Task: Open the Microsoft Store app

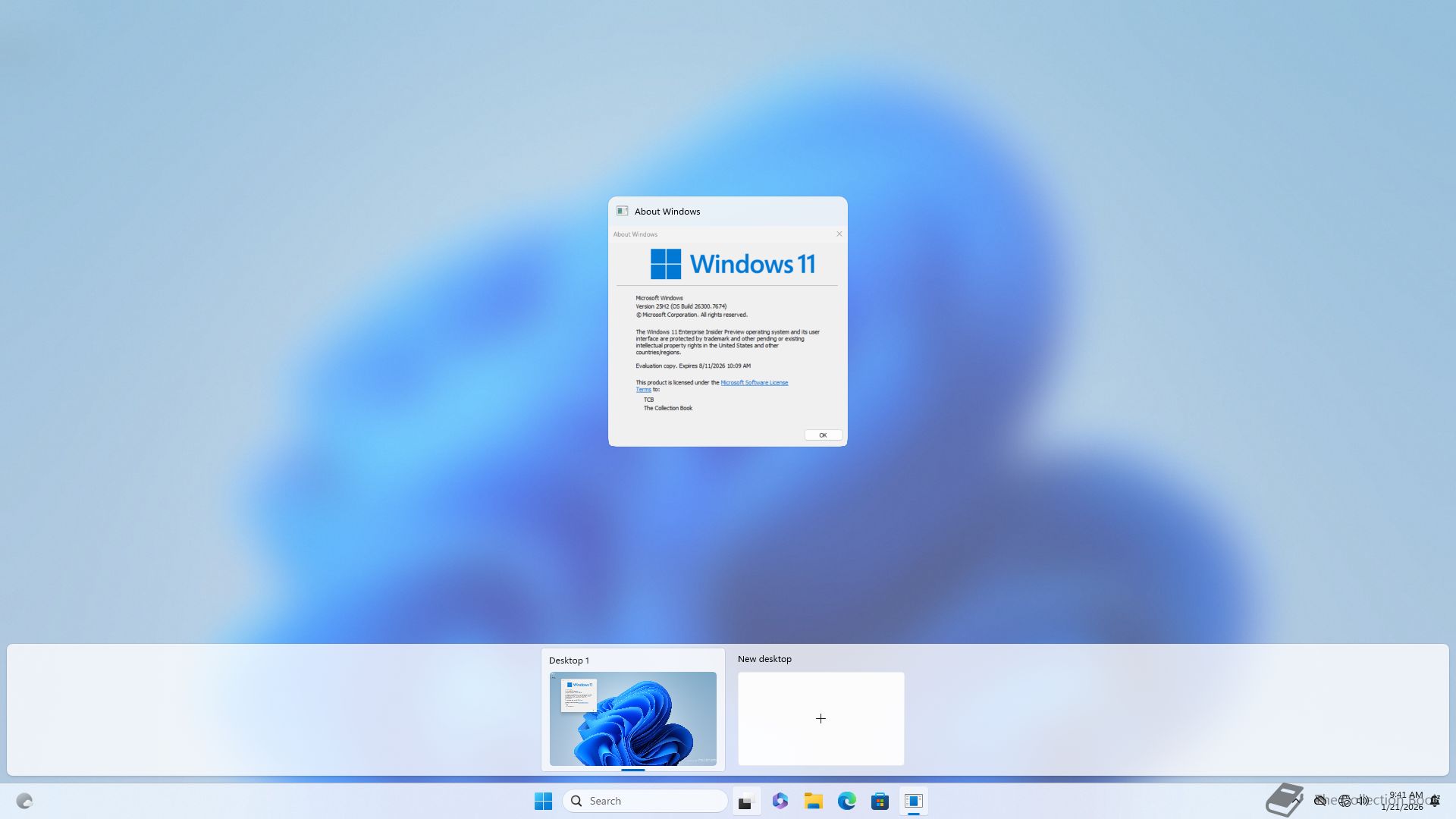Action: pyautogui.click(x=880, y=801)
